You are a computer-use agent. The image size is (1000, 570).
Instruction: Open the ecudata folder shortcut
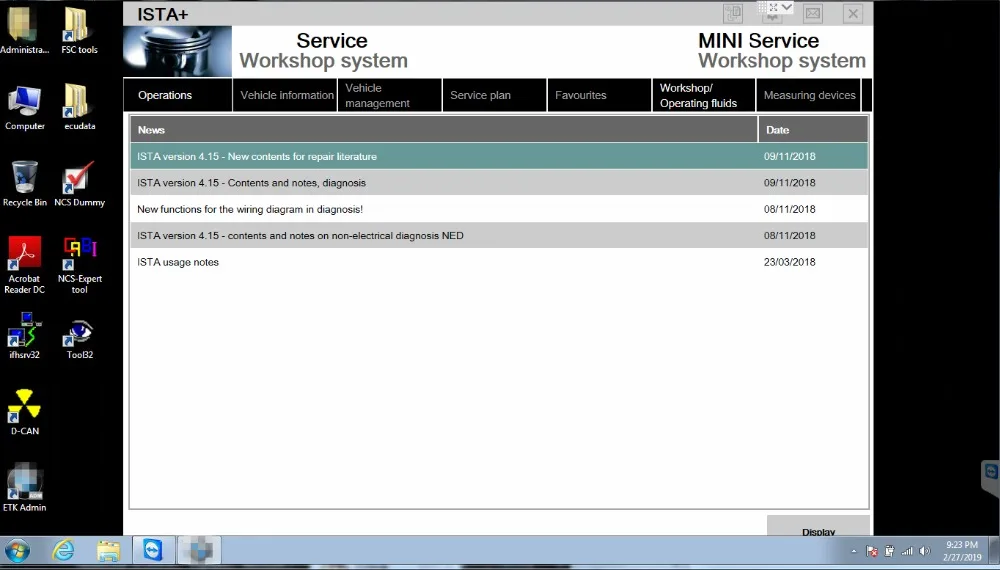pyautogui.click(x=79, y=107)
